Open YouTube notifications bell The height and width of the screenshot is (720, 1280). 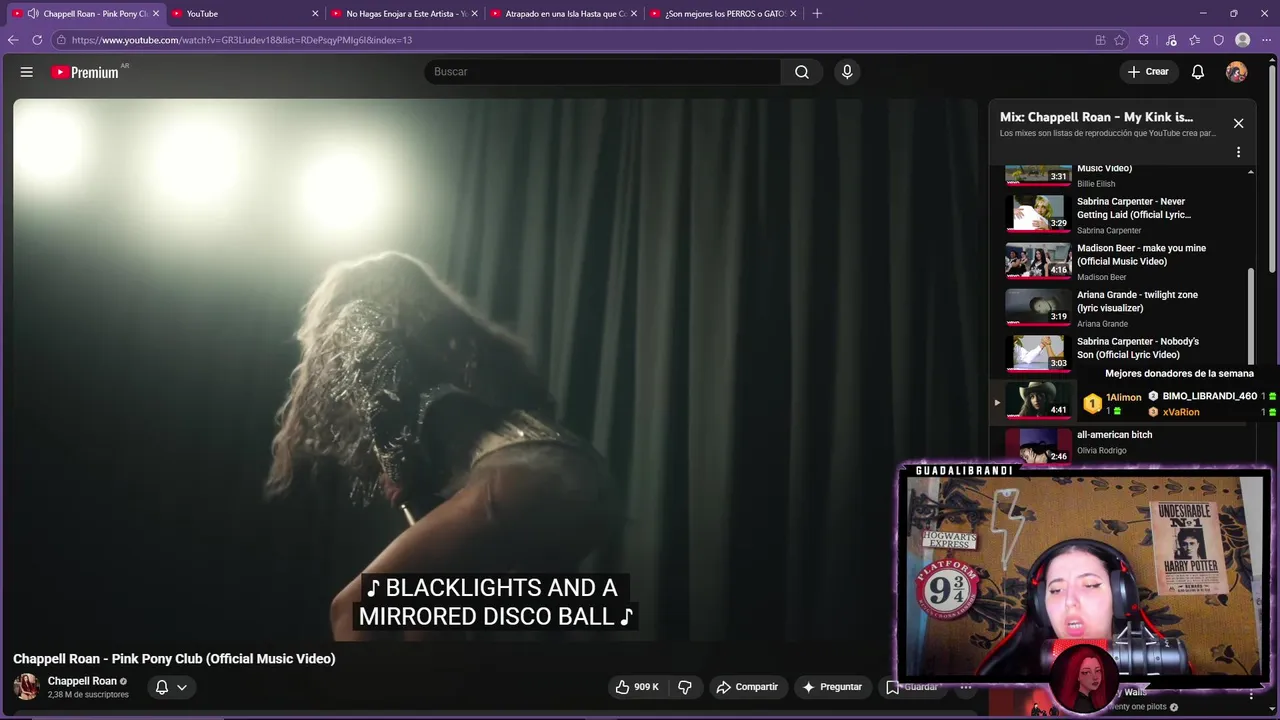[x=1198, y=72]
